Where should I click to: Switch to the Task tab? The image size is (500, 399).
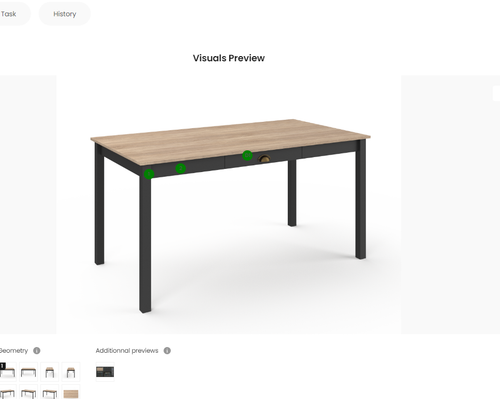pyautogui.click(x=9, y=14)
